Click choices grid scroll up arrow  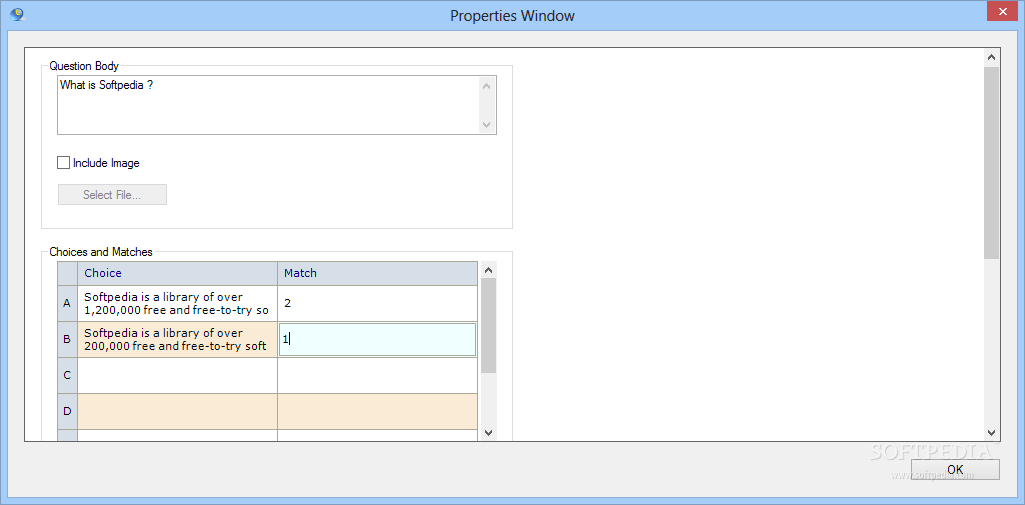pos(488,269)
